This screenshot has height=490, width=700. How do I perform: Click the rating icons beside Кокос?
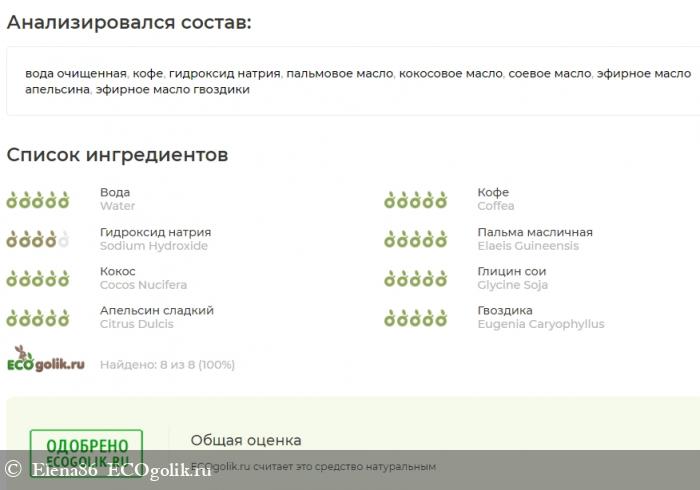point(38,279)
